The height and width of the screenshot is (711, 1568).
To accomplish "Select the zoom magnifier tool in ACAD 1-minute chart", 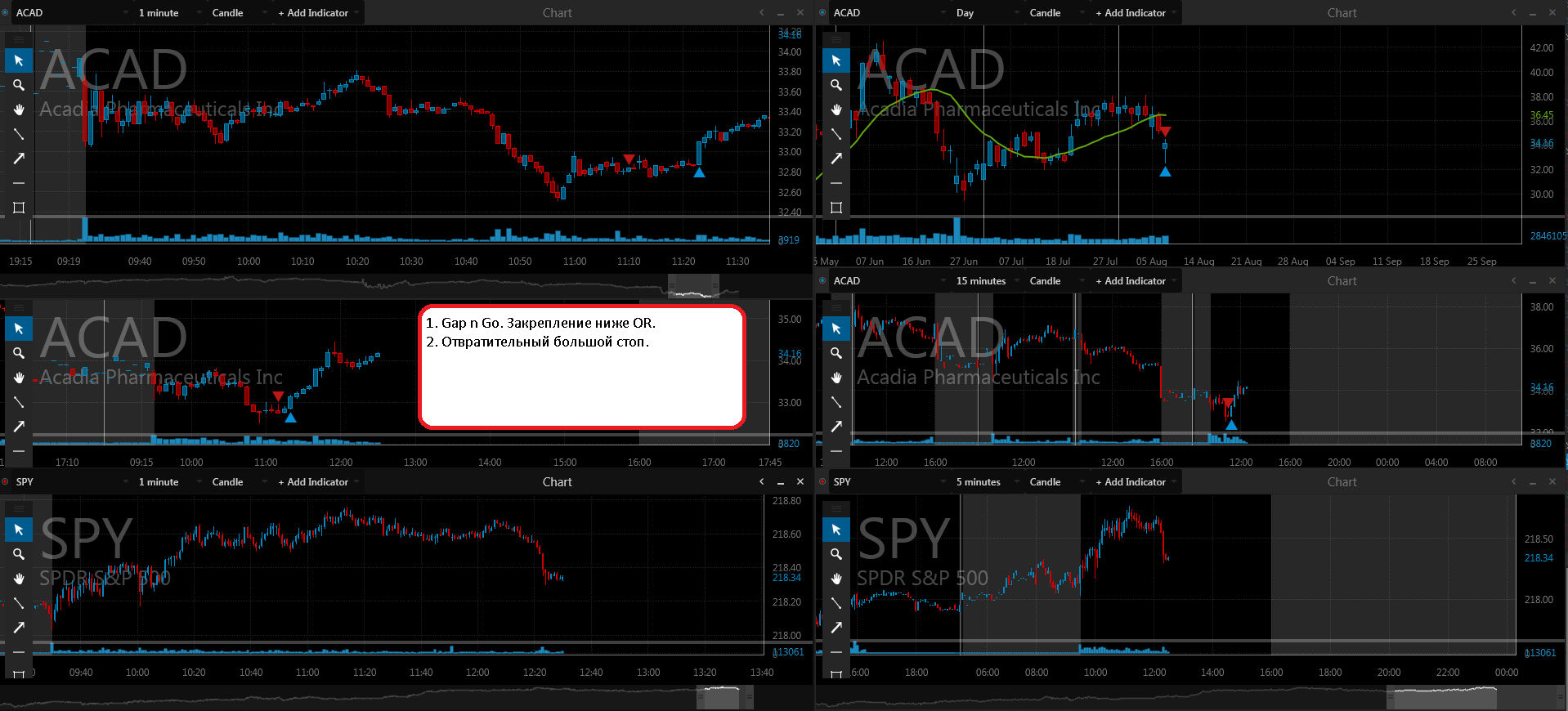I will 18,85.
